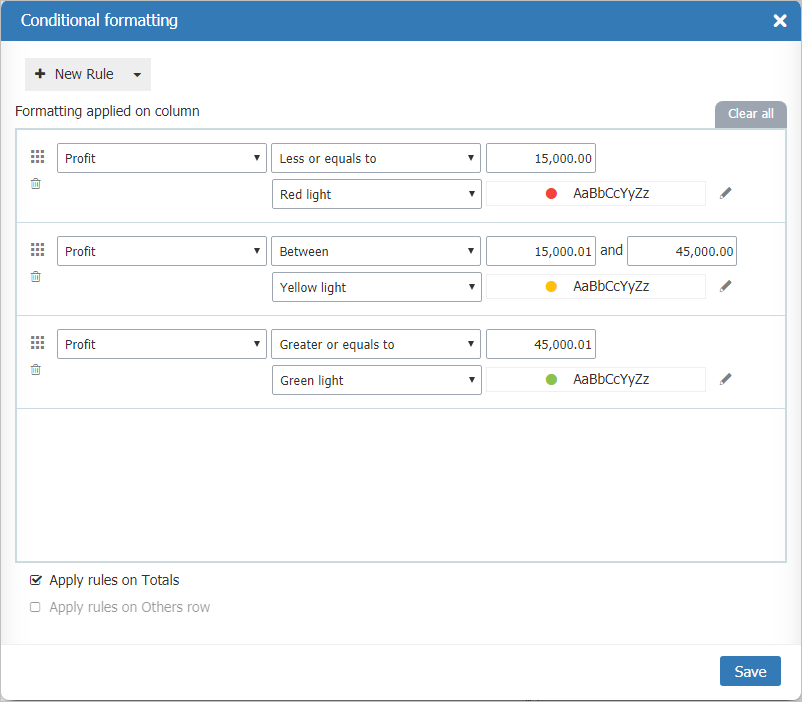Grab the drag handle of the first rule
Image resolution: width=802 pixels, height=702 pixels.
[37, 157]
